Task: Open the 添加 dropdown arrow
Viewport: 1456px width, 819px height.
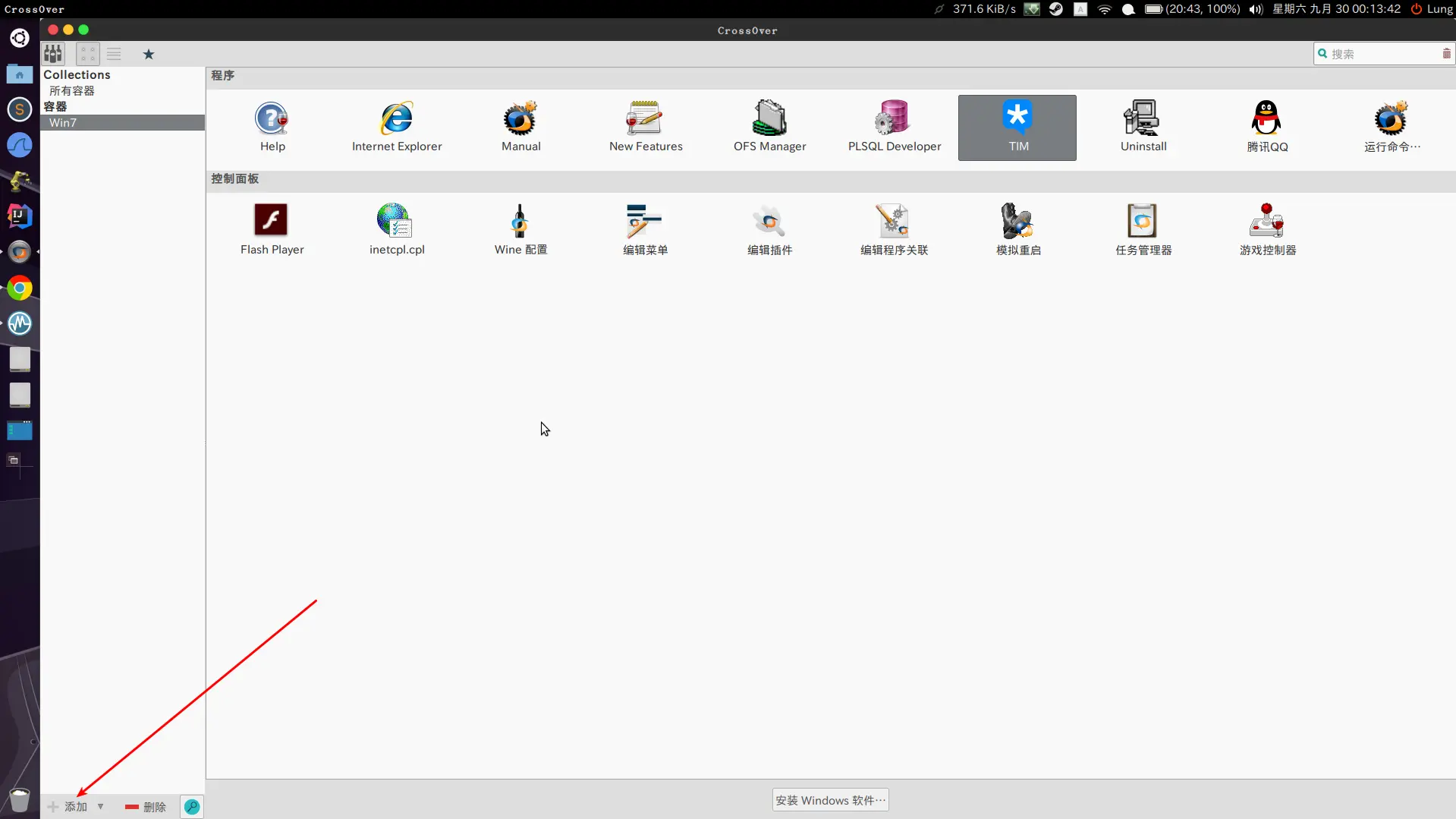Action: (x=100, y=807)
